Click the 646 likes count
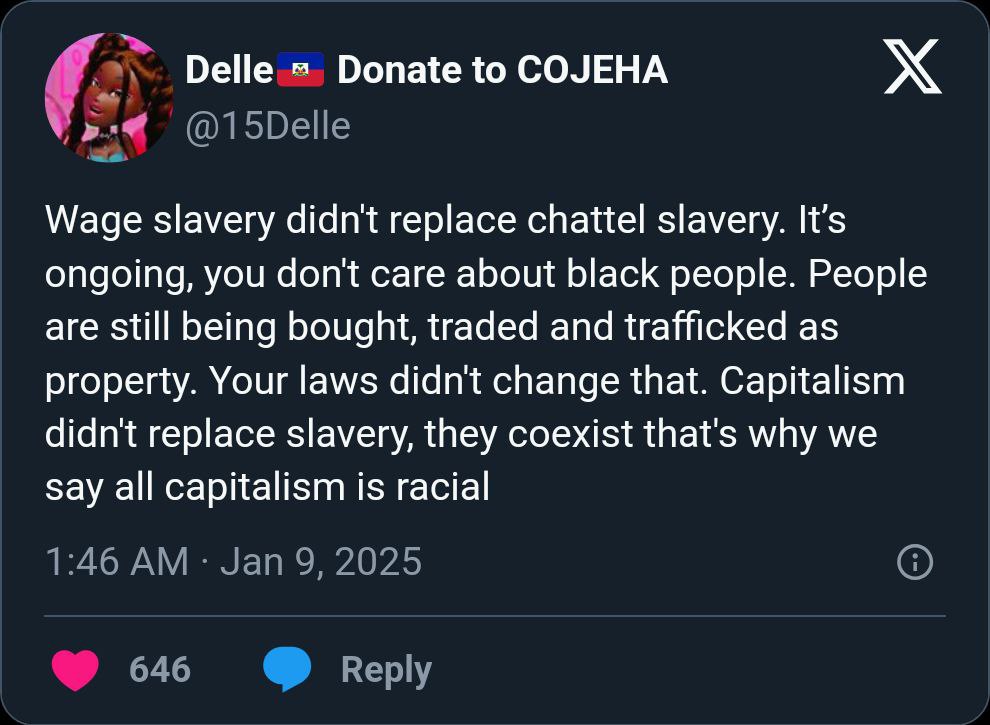This screenshot has height=725, width=990. tap(160, 669)
